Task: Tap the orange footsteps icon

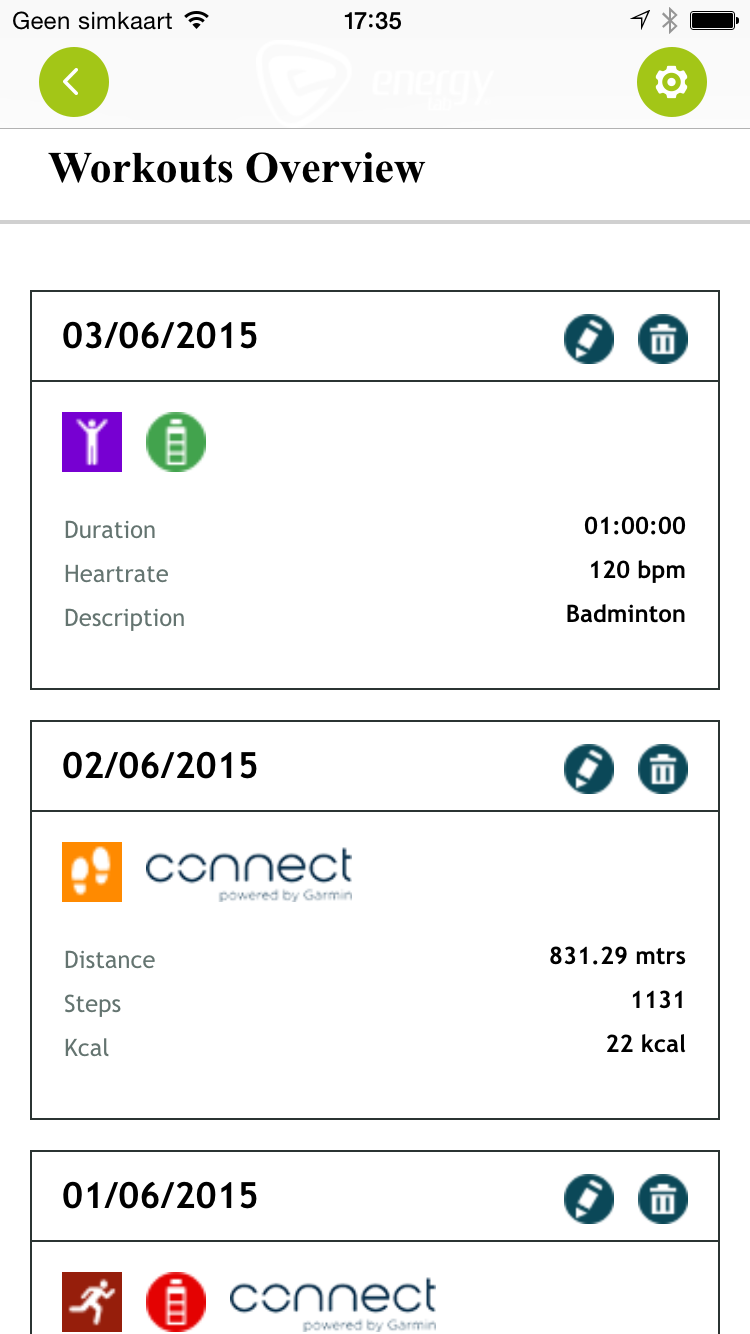Action: tap(92, 871)
